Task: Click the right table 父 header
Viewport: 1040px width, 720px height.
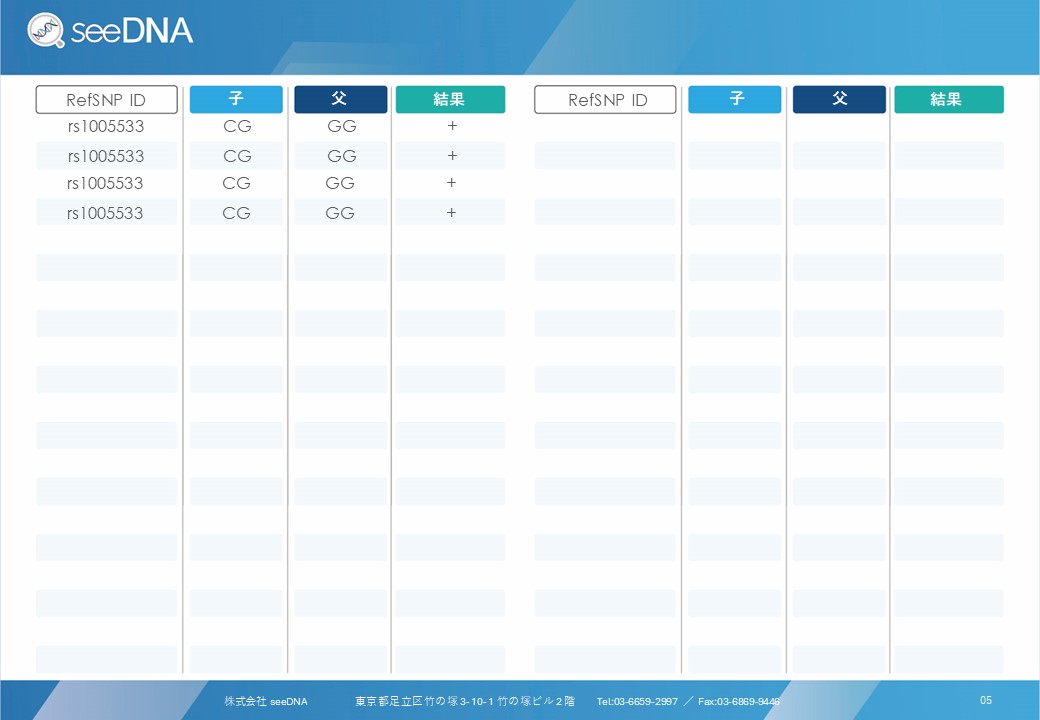Action: [839, 99]
